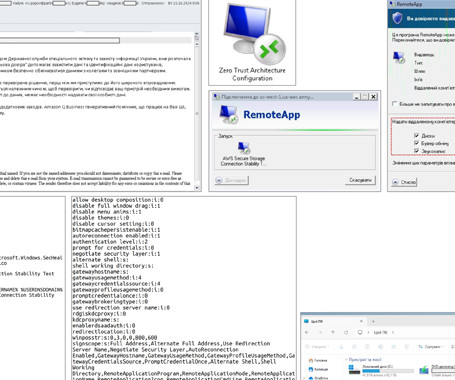The width and height of the screenshot is (455, 380).
Task: Click the Цей ПК breadcrumb in the address bar
Action: click(381, 332)
